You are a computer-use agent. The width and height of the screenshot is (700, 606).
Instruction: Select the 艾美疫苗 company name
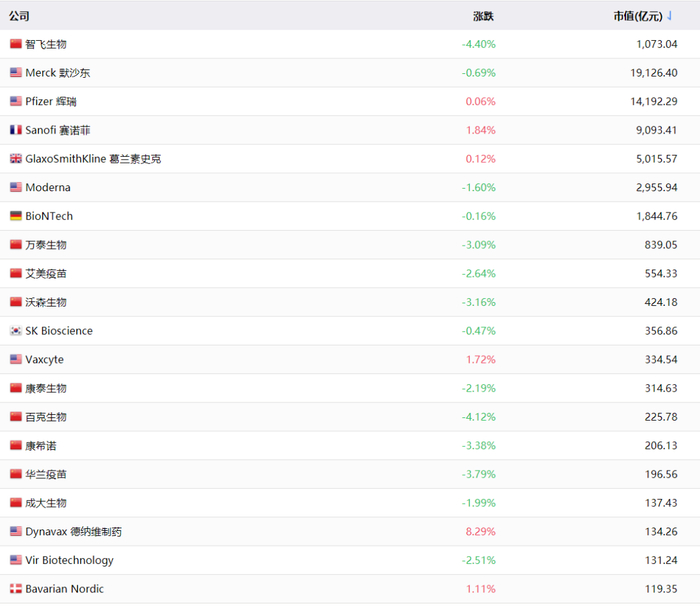coord(46,273)
